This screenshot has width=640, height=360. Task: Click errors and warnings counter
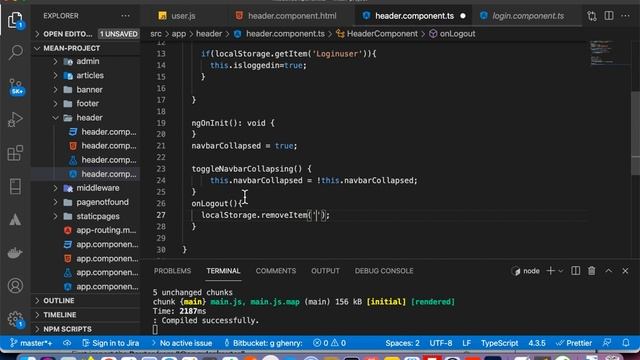[x=329, y=343]
